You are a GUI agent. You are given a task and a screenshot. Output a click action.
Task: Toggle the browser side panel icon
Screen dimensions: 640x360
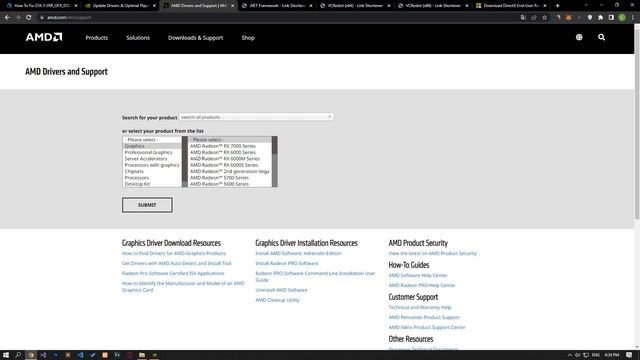pyautogui.click(x=611, y=18)
